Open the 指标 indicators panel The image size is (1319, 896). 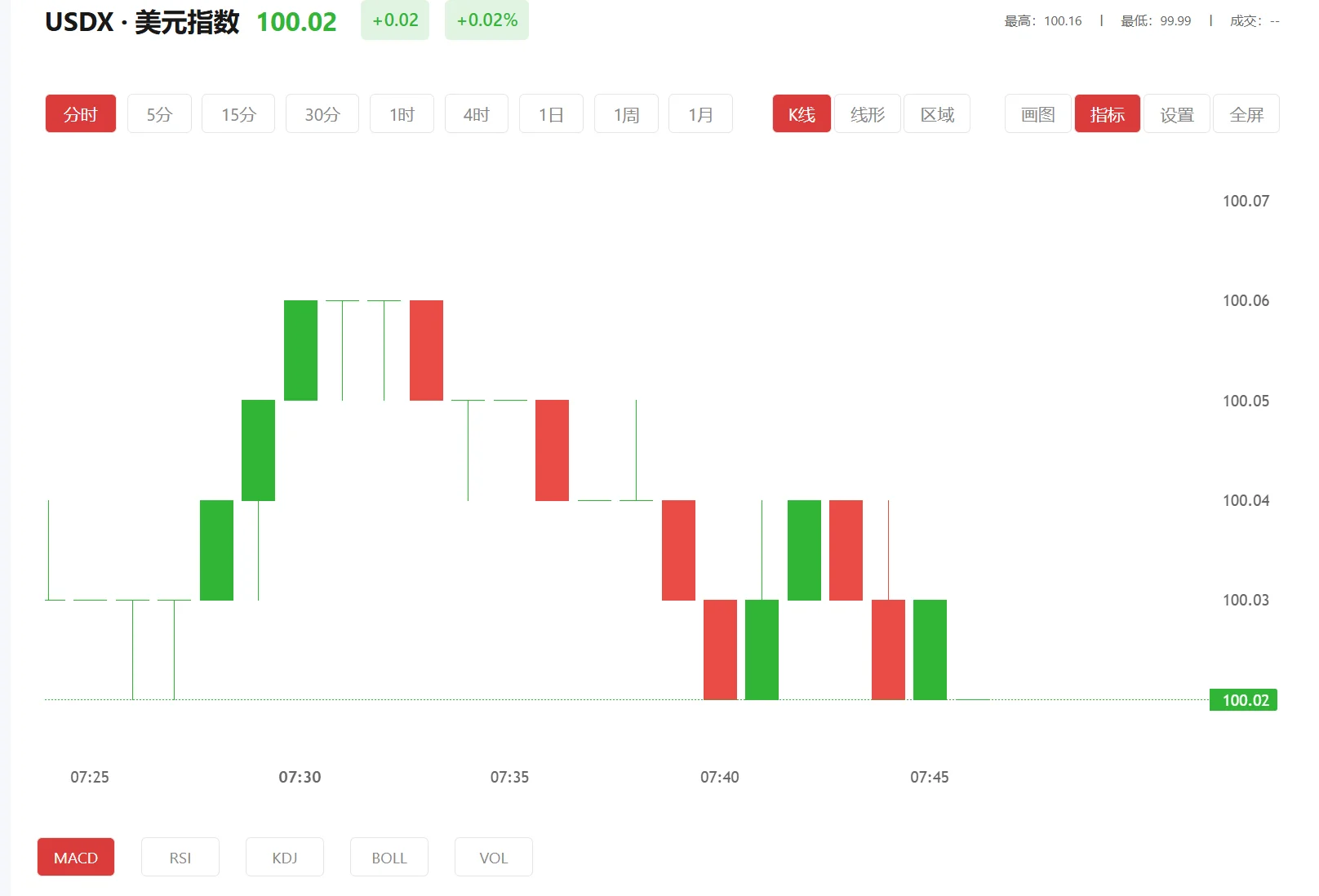click(1107, 113)
